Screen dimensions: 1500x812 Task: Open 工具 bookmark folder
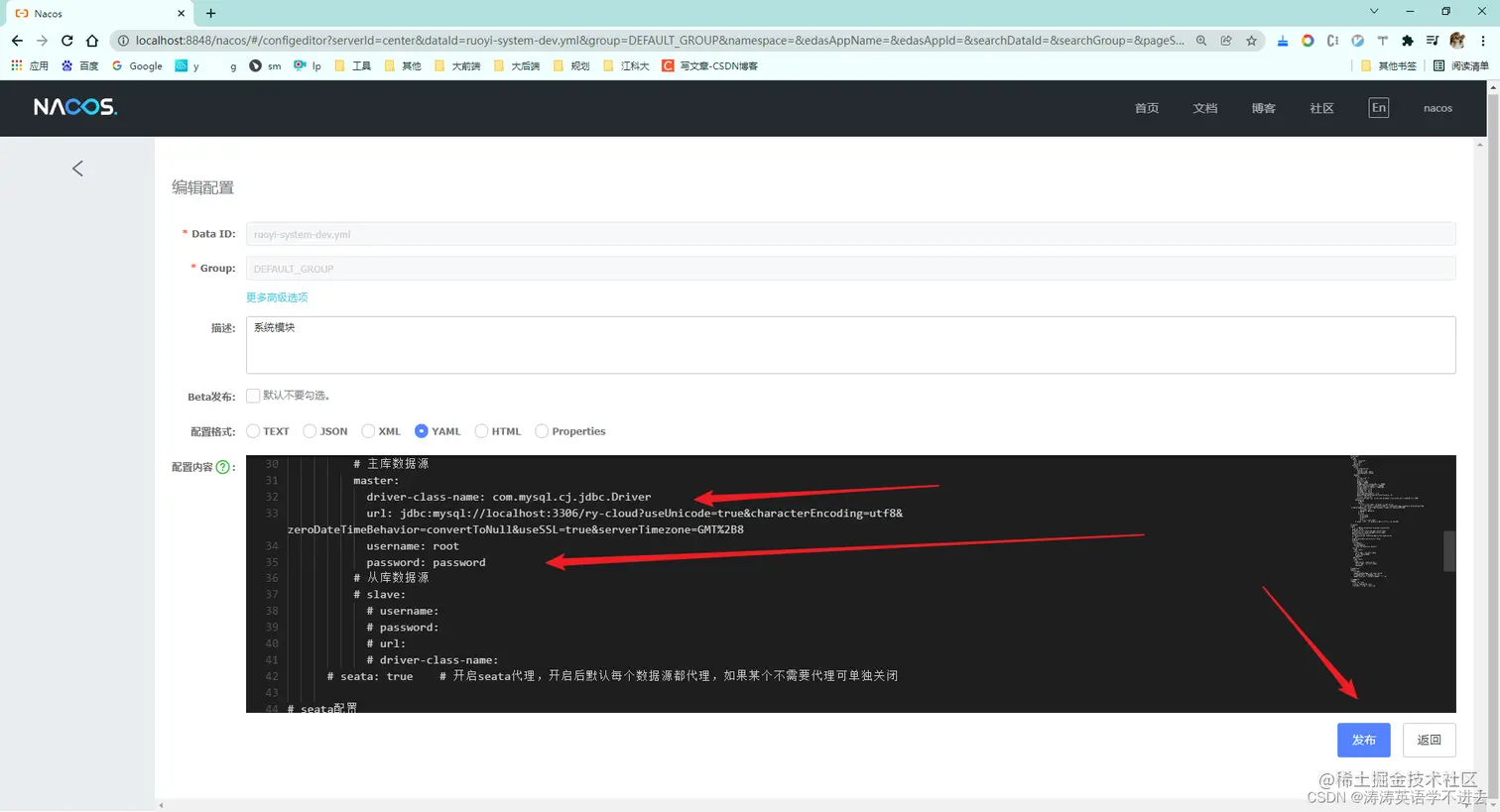point(352,65)
